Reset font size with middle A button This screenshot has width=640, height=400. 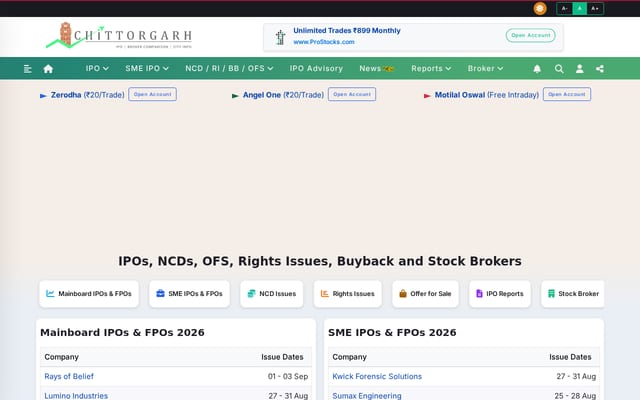(x=580, y=9)
